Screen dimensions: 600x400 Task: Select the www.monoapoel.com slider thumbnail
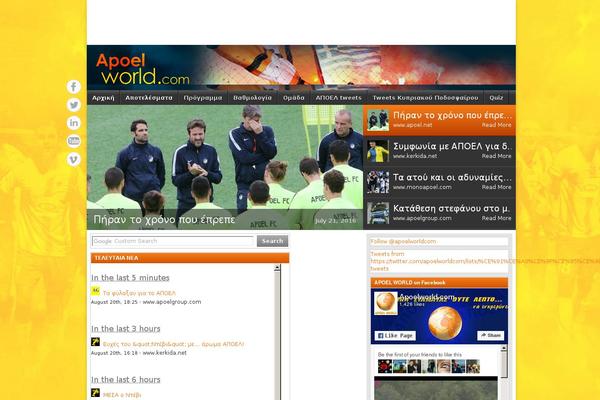coord(378,182)
